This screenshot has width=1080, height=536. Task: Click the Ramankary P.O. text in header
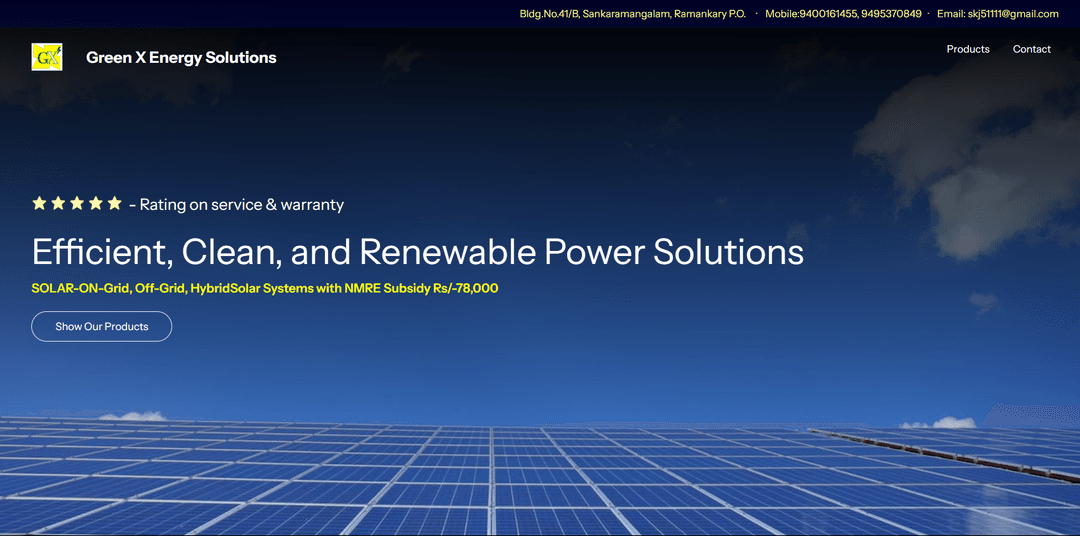tap(710, 14)
